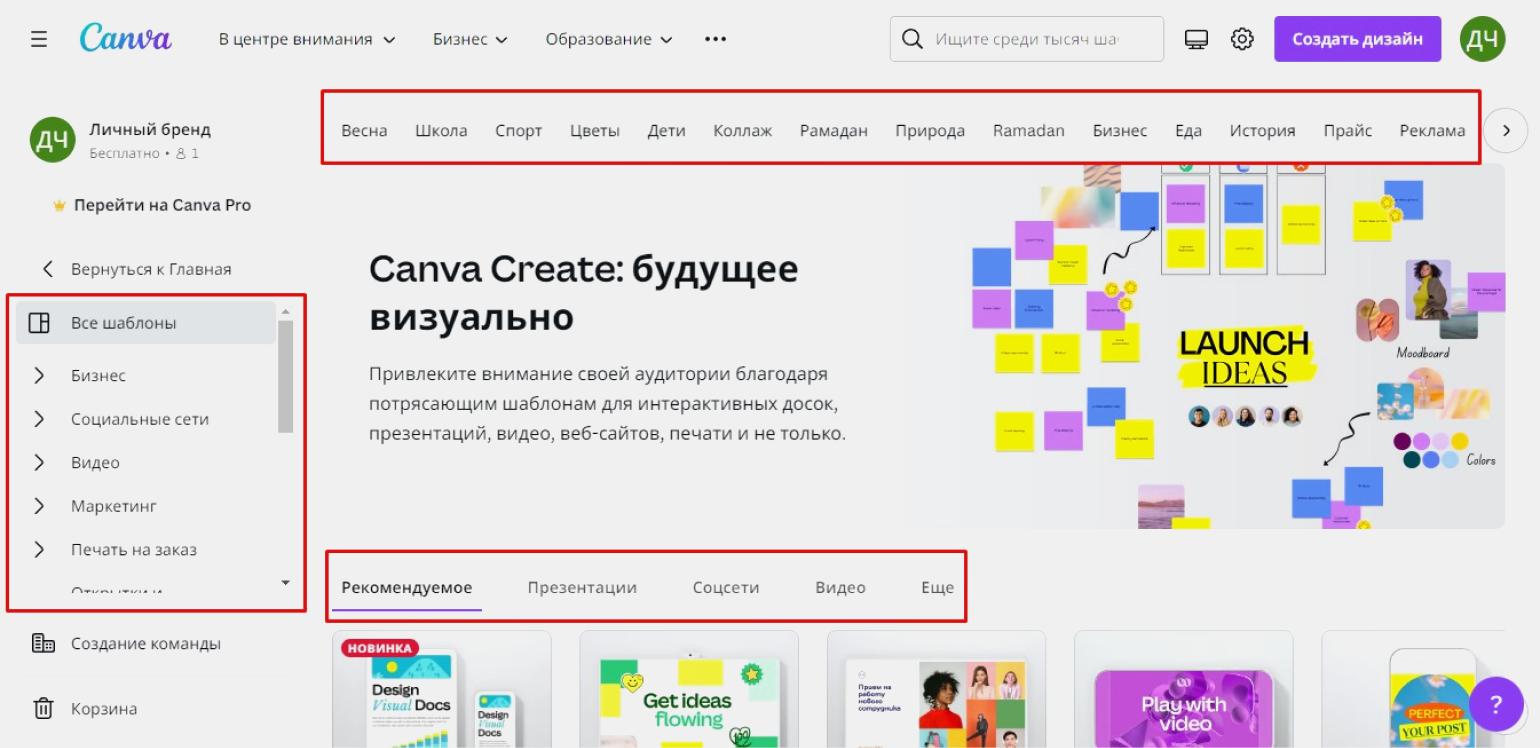The height and width of the screenshot is (748, 1540).
Task: Switch to Видео tab
Action: pos(840,587)
